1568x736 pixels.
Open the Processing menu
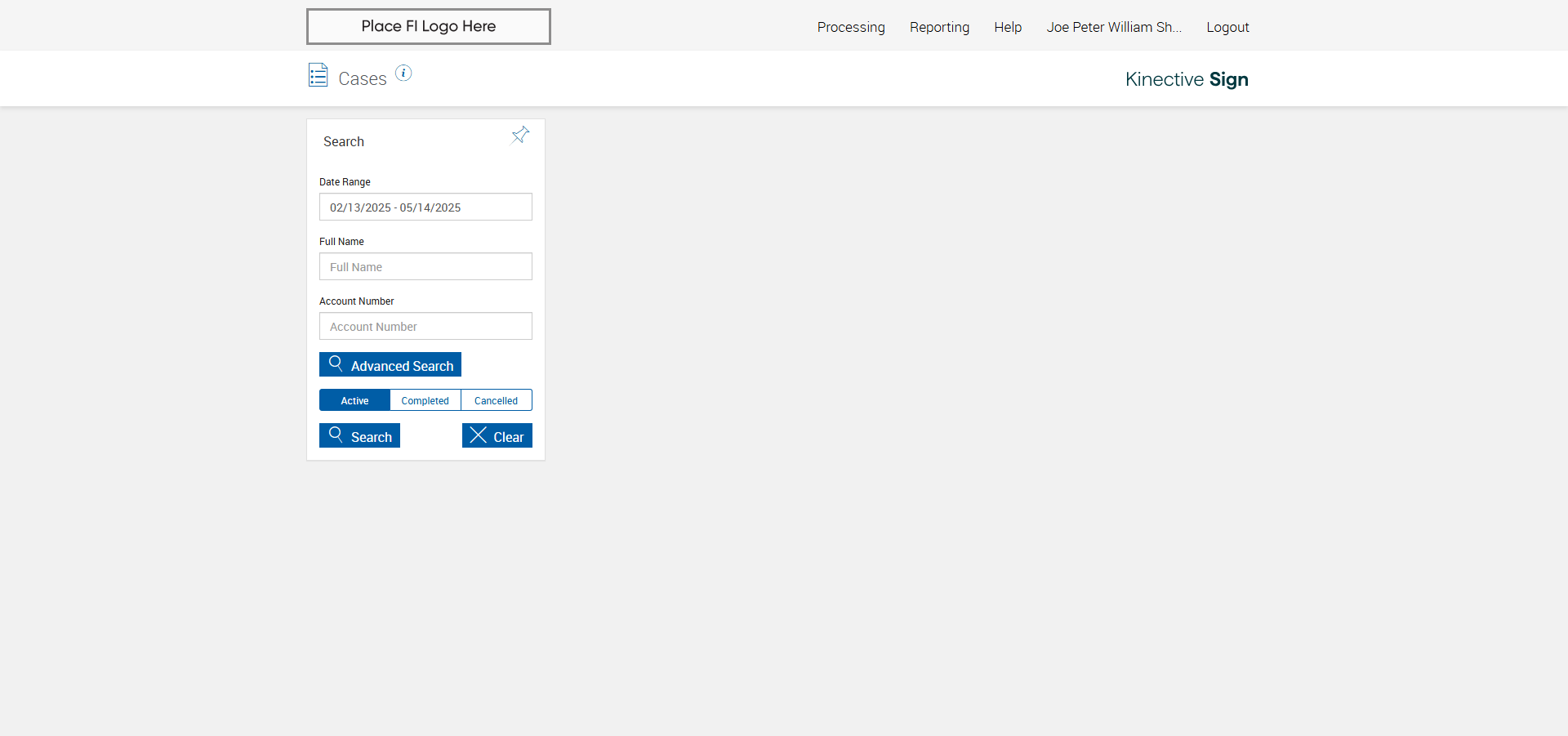851,27
